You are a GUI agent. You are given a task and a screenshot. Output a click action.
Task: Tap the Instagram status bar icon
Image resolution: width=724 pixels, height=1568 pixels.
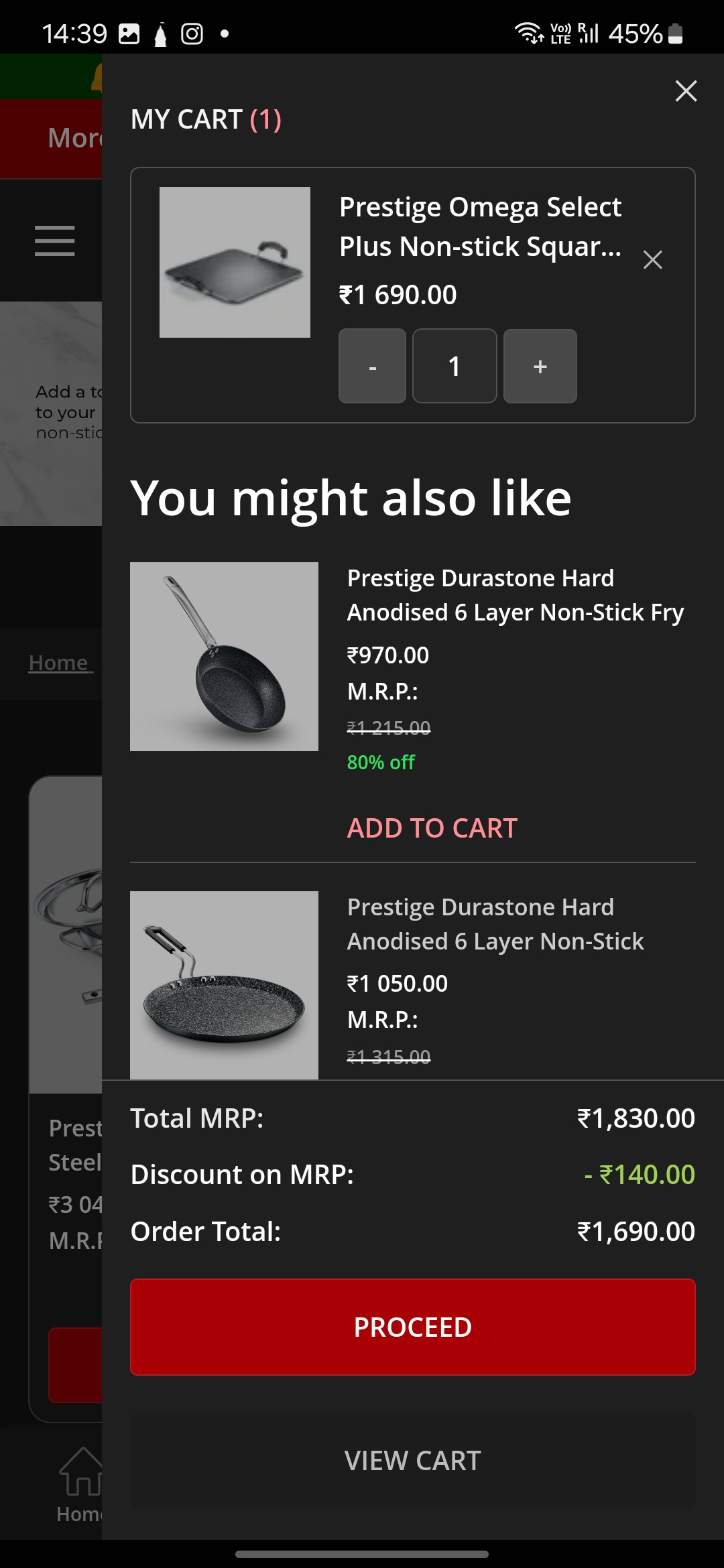(192, 34)
